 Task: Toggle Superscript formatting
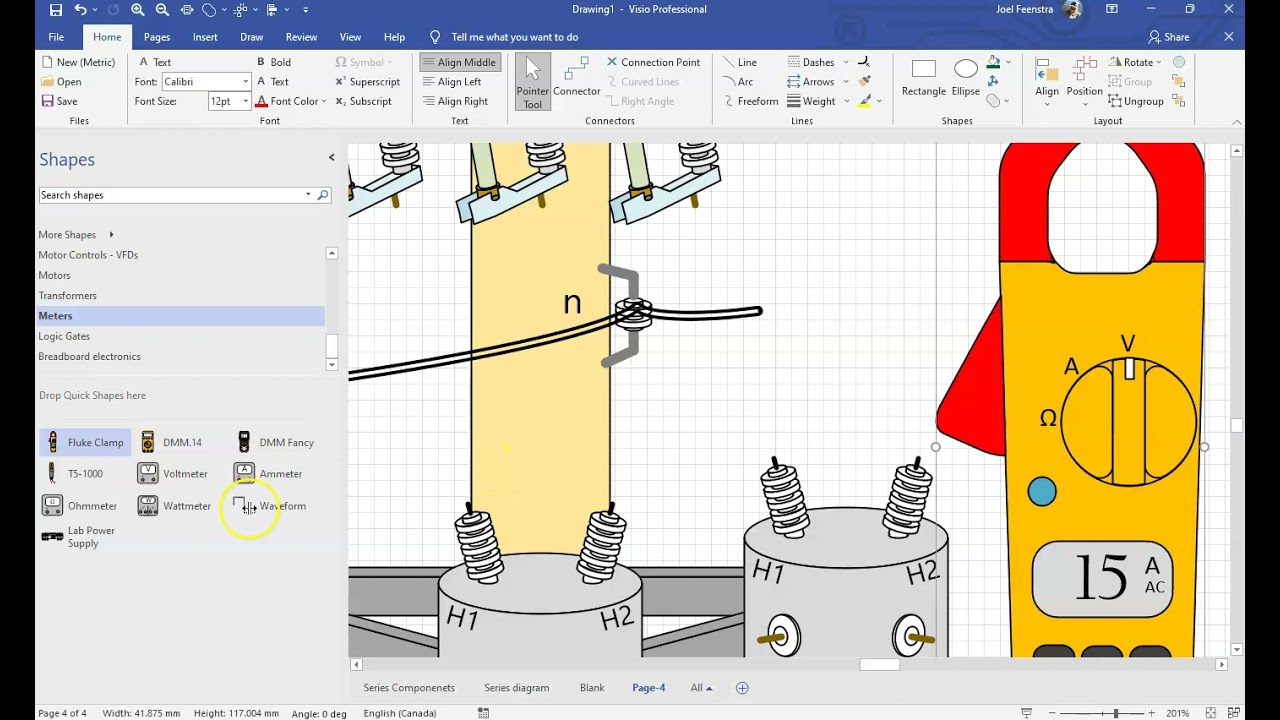367,82
